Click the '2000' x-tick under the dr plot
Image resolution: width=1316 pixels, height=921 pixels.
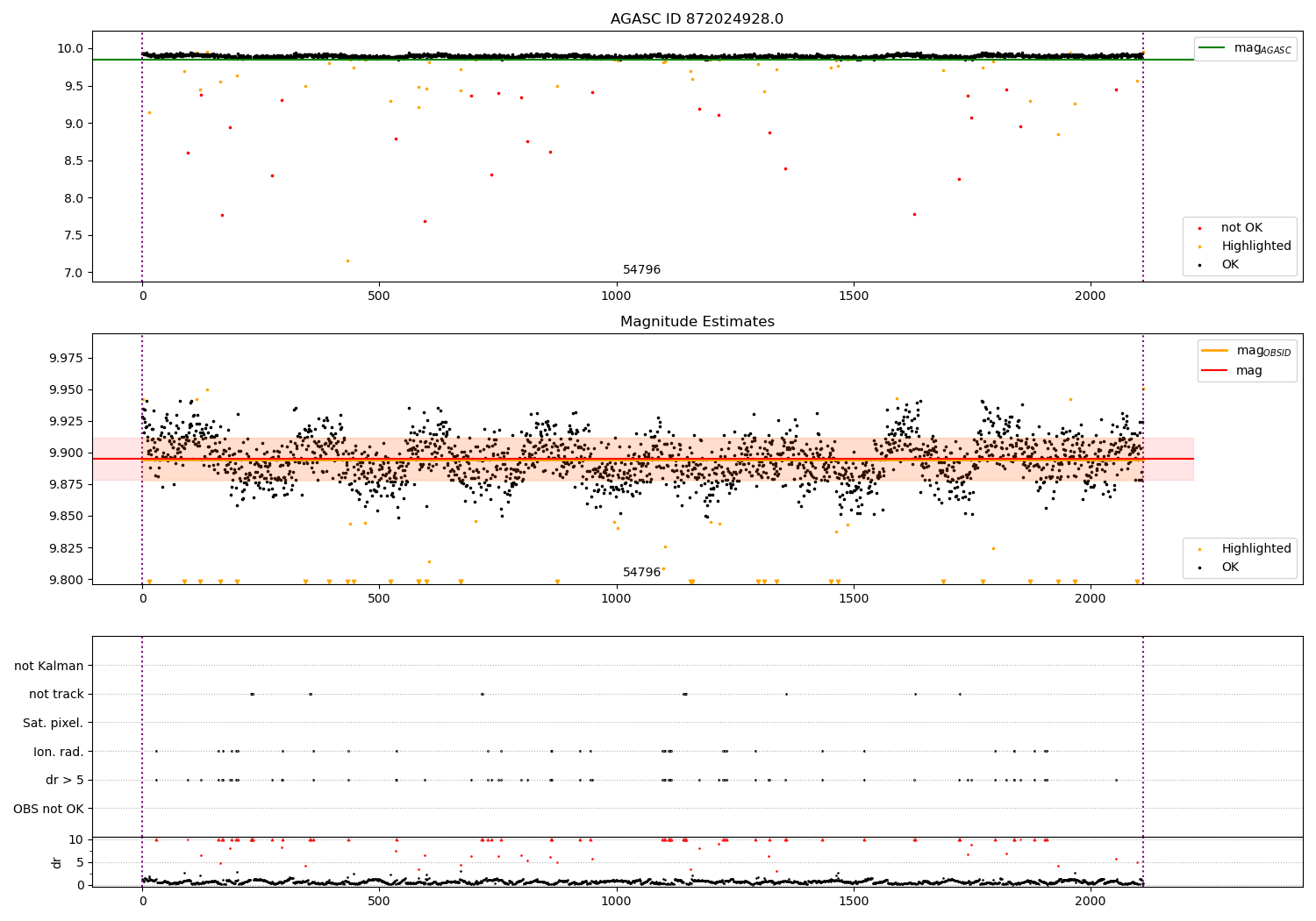[x=1091, y=901]
